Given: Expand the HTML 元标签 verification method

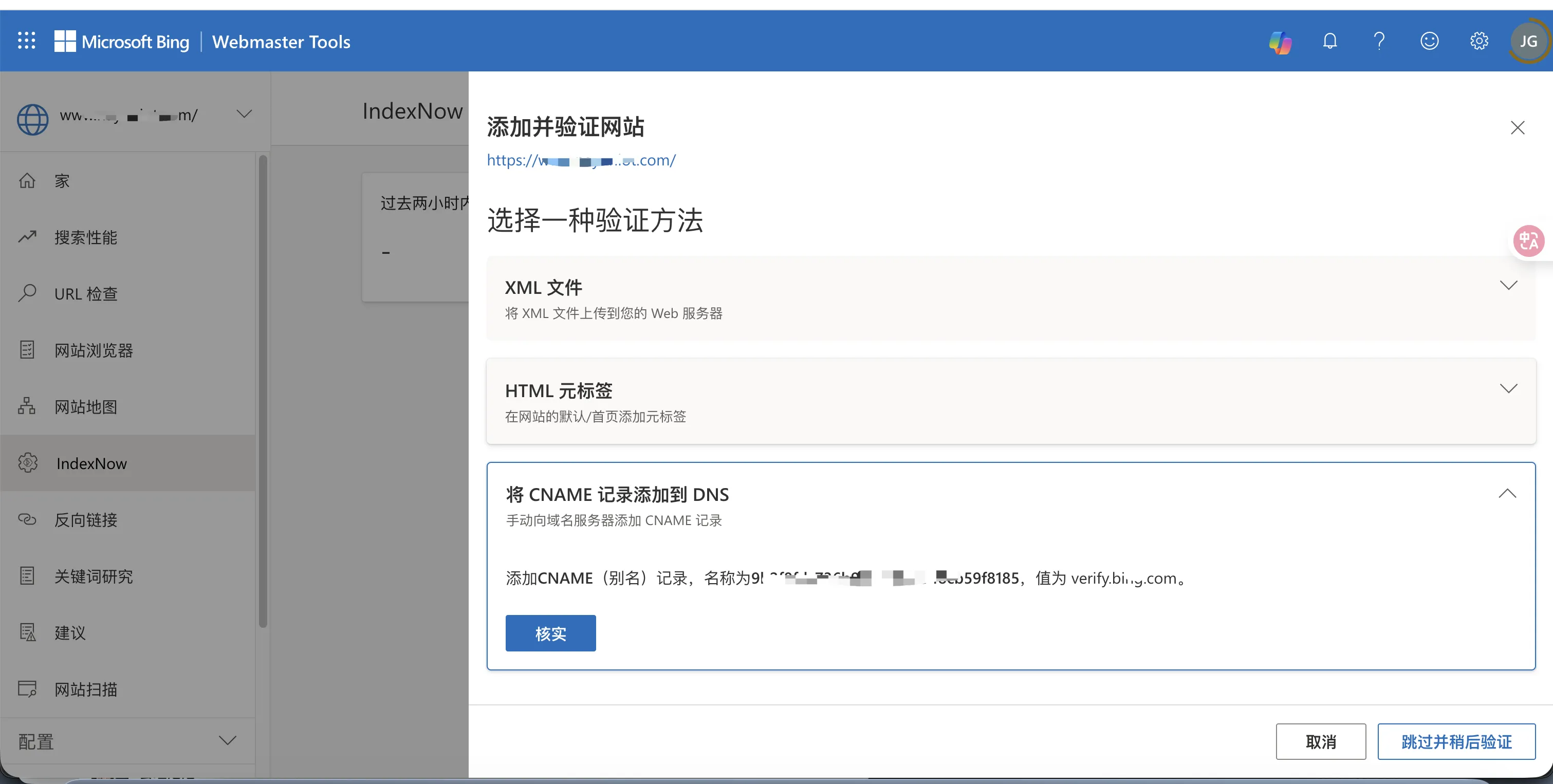Looking at the screenshot, I should click(1509, 388).
